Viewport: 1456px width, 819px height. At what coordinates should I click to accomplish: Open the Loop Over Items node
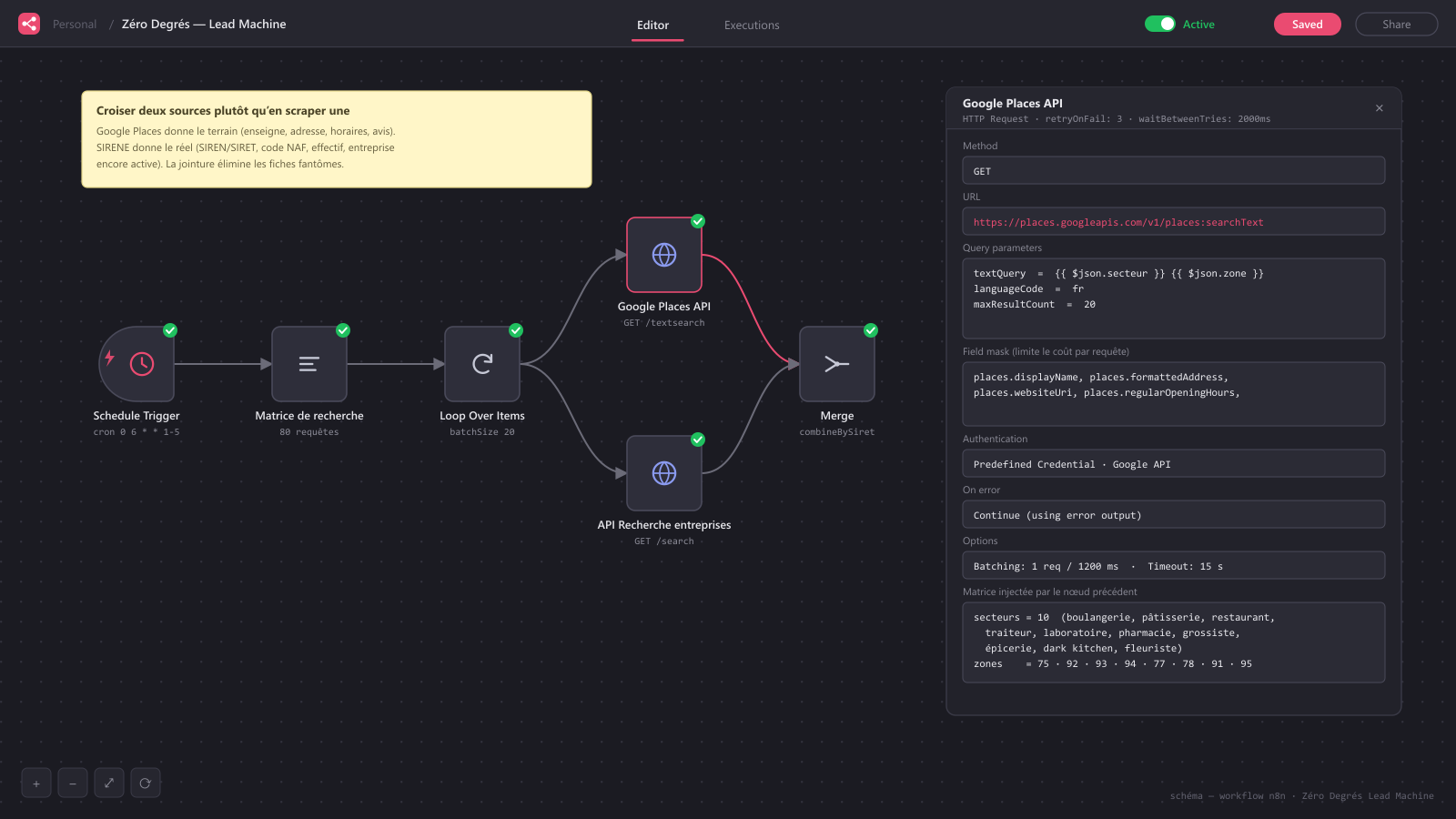(x=482, y=364)
